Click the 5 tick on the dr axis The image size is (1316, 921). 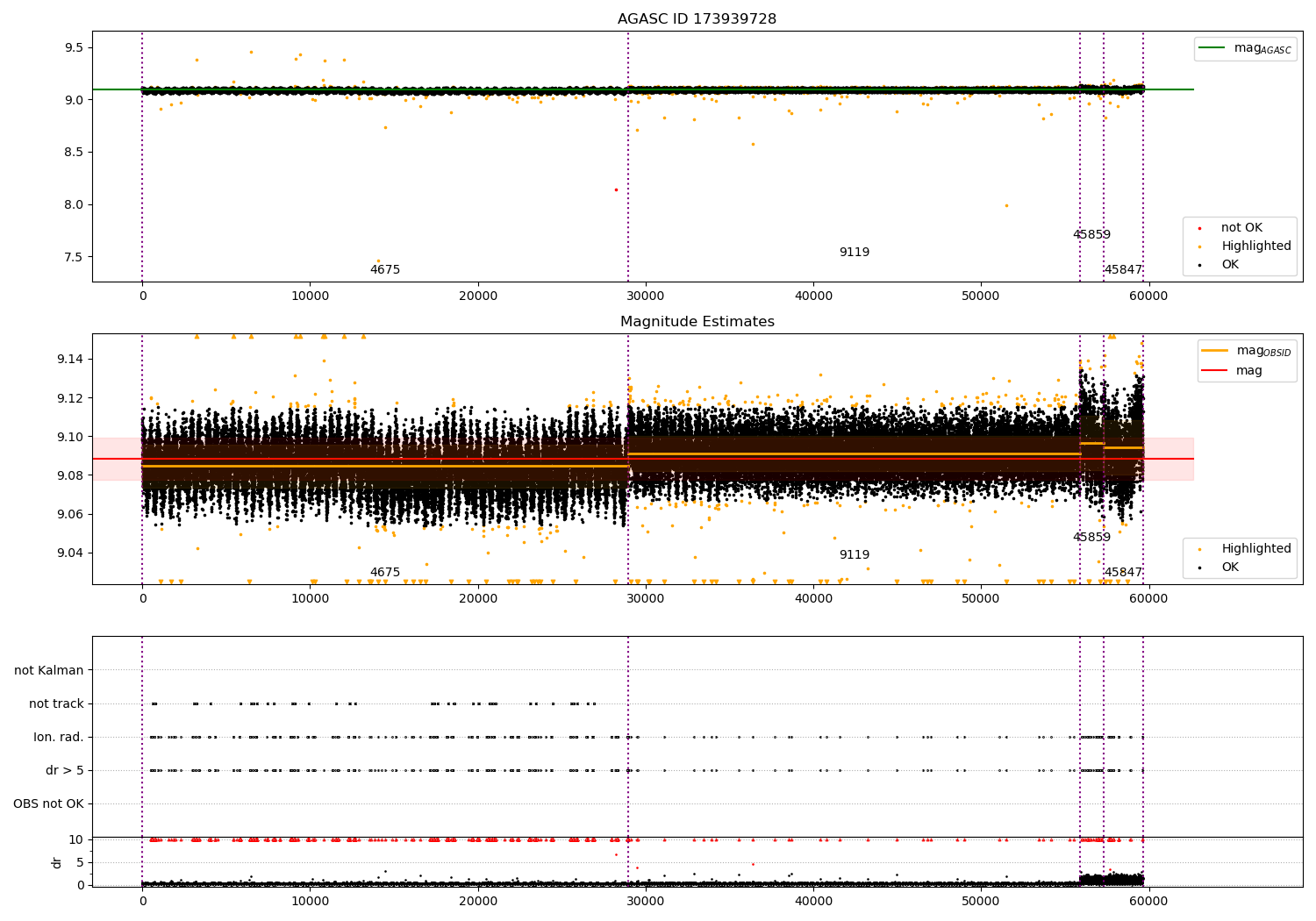pos(80,862)
